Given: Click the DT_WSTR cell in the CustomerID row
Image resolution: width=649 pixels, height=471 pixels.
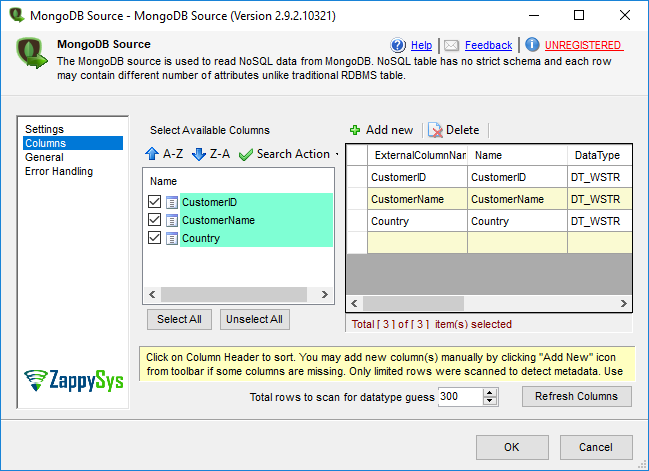Looking at the screenshot, I should point(600,177).
